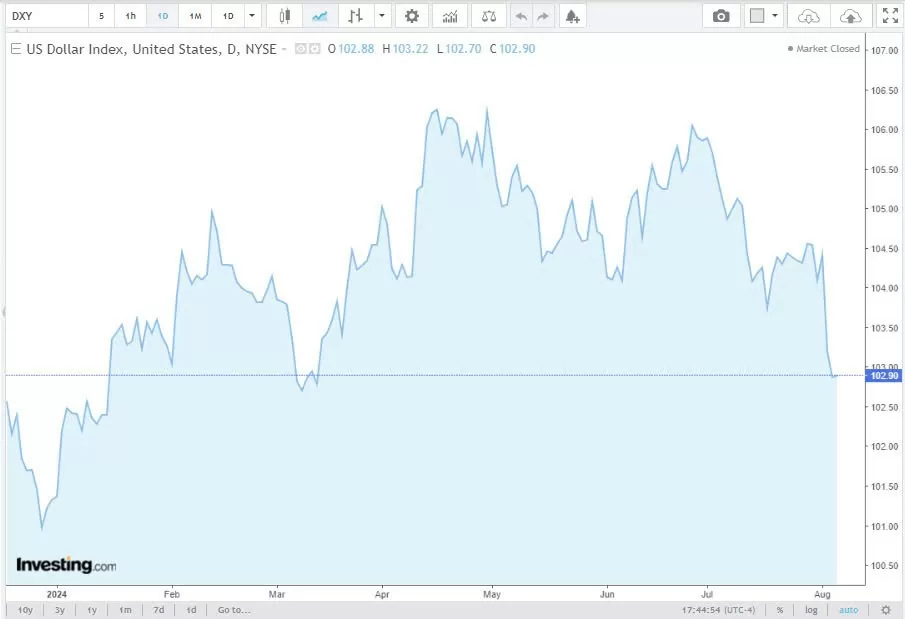Open the save-to-cloud upload icon
The height and width of the screenshot is (619, 905).
(850, 15)
